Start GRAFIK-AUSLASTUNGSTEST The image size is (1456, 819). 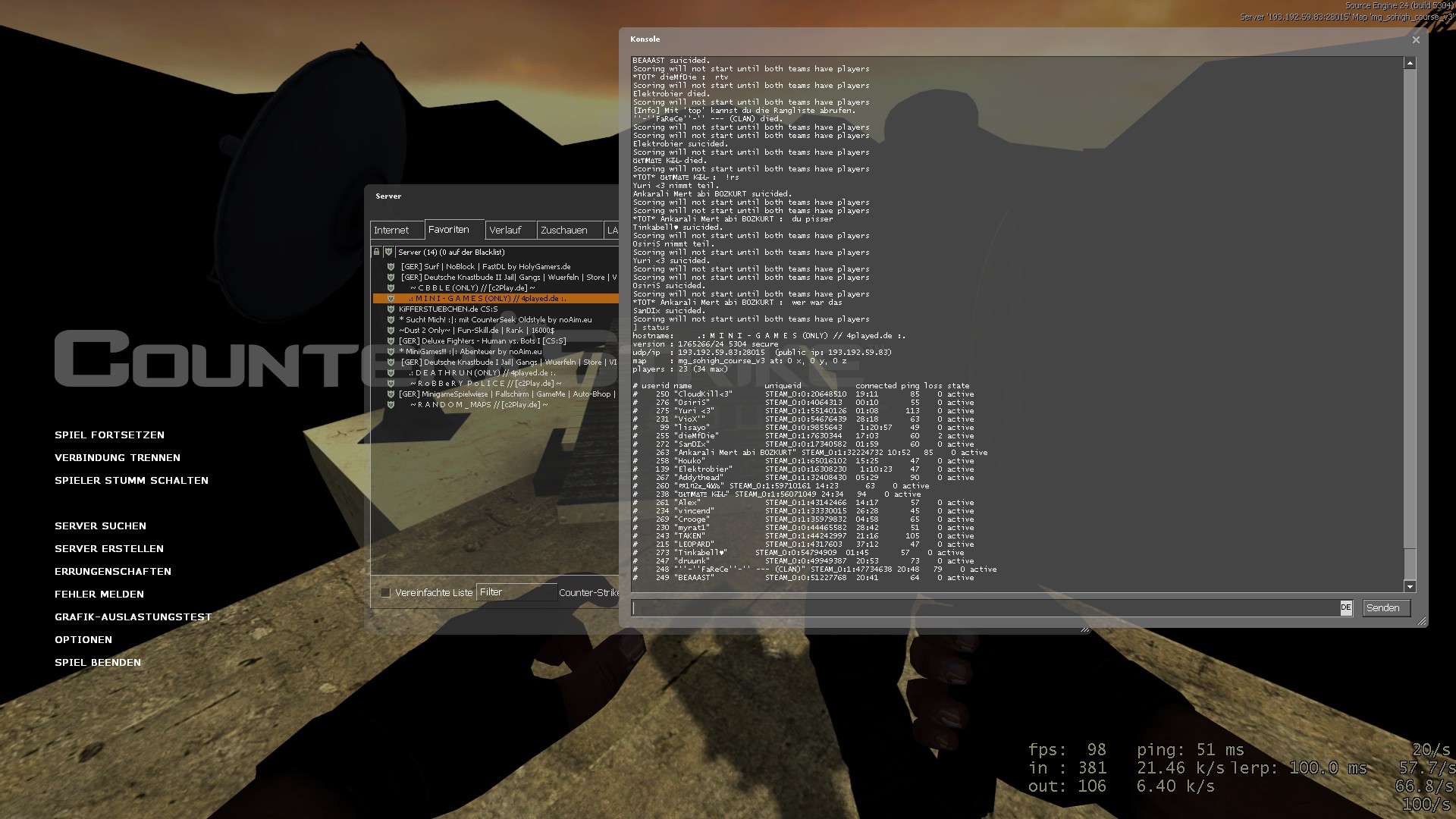tap(133, 617)
